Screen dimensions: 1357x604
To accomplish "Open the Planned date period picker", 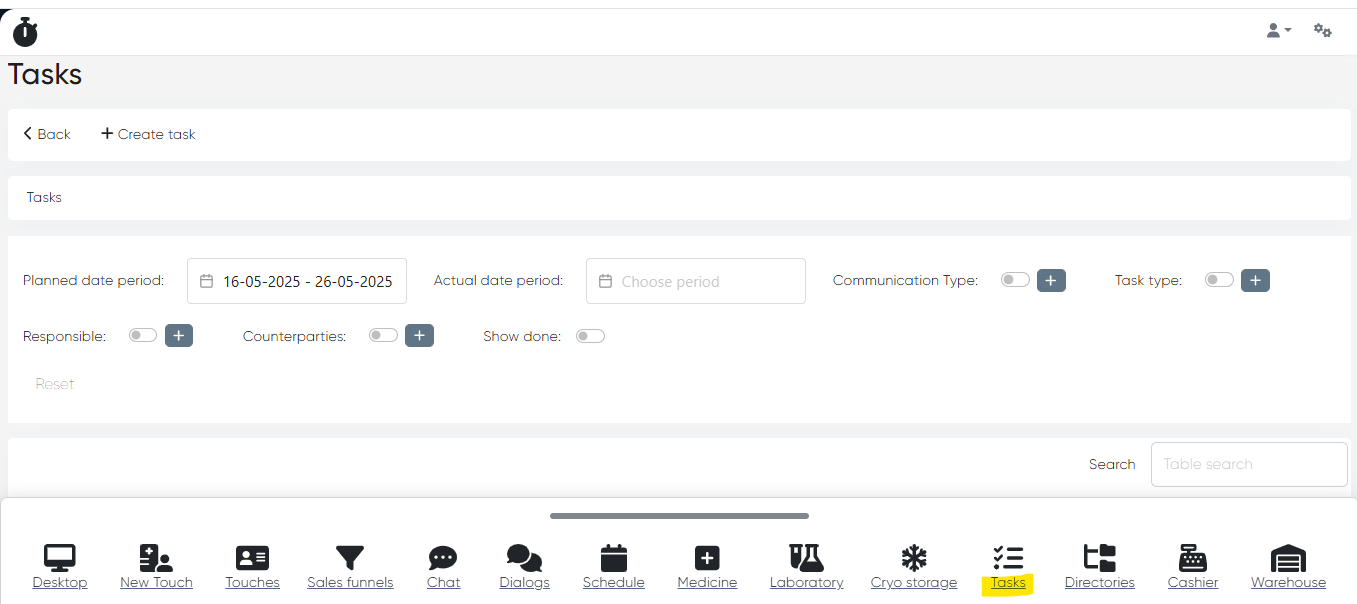I will click(297, 281).
